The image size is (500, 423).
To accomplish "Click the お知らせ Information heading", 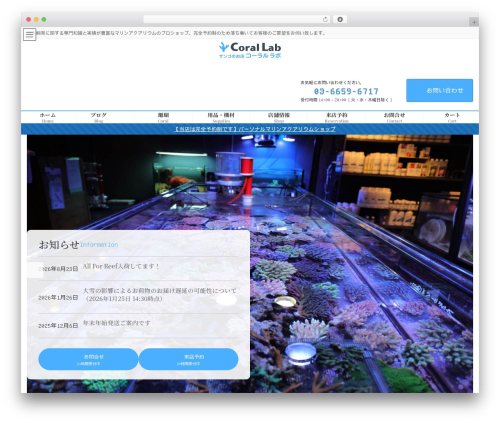I will tap(79, 245).
